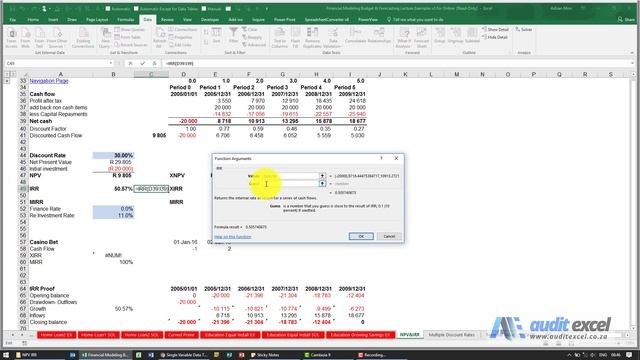
Task: Tick the Manual calculation checkbox
Action: [204, 8]
